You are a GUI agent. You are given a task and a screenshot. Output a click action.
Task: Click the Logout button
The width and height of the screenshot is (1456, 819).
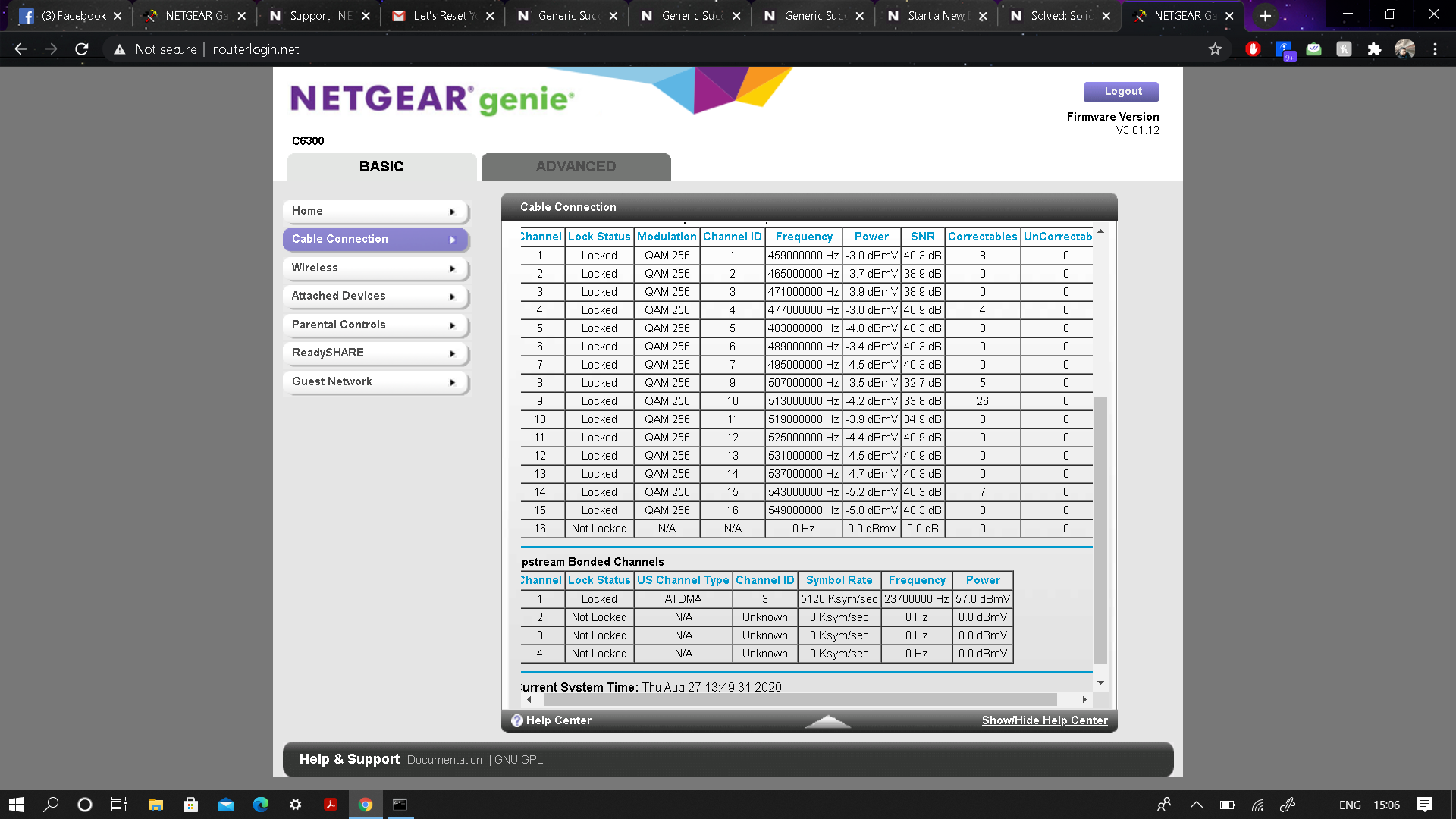[x=1121, y=91]
